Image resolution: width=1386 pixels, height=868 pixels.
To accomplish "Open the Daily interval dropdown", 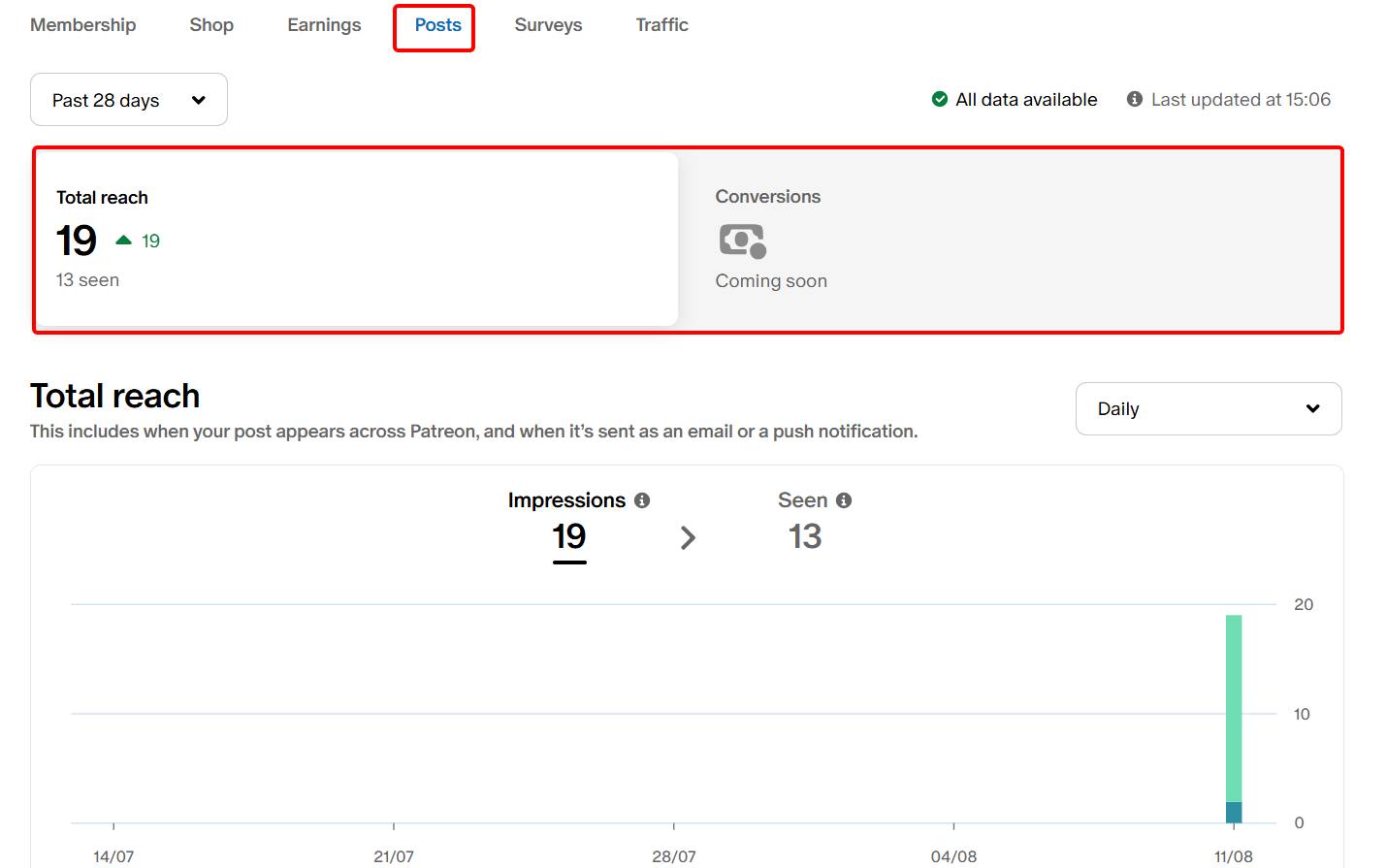I will 1209,409.
